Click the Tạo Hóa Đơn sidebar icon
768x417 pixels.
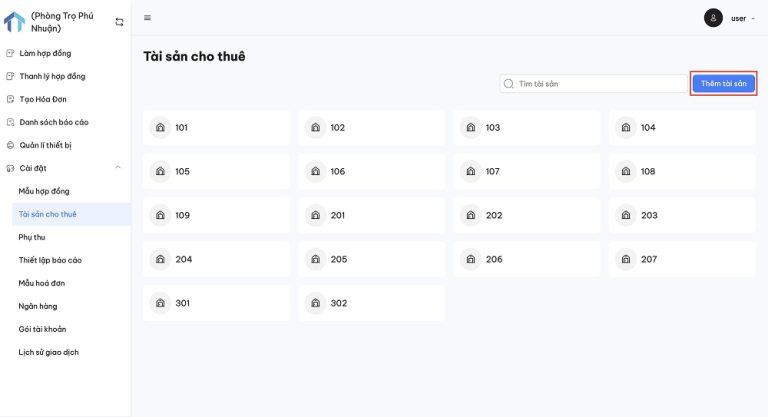10,99
